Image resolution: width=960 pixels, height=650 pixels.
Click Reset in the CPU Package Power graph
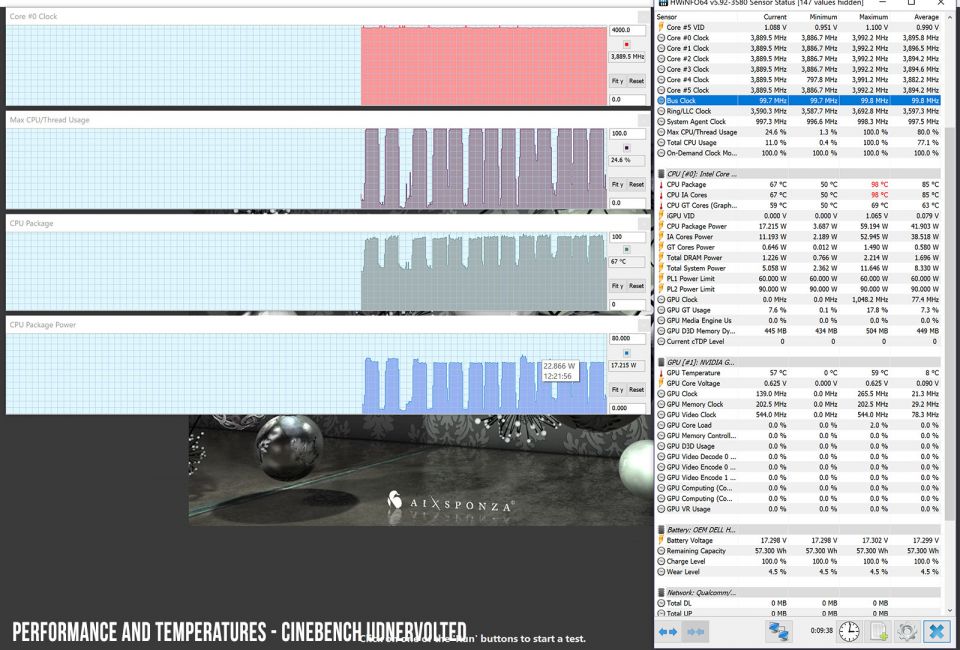pos(636,389)
